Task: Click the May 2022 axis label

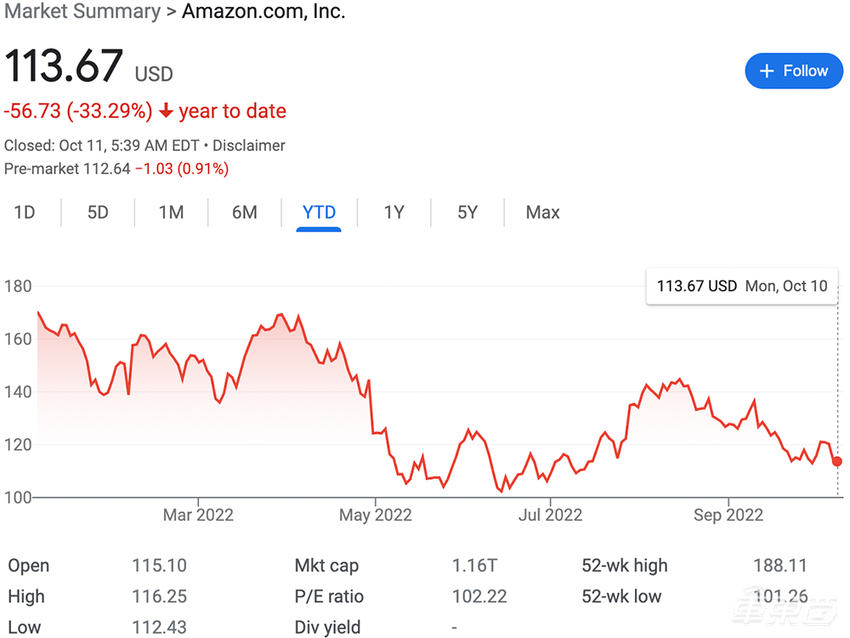Action: click(x=375, y=515)
